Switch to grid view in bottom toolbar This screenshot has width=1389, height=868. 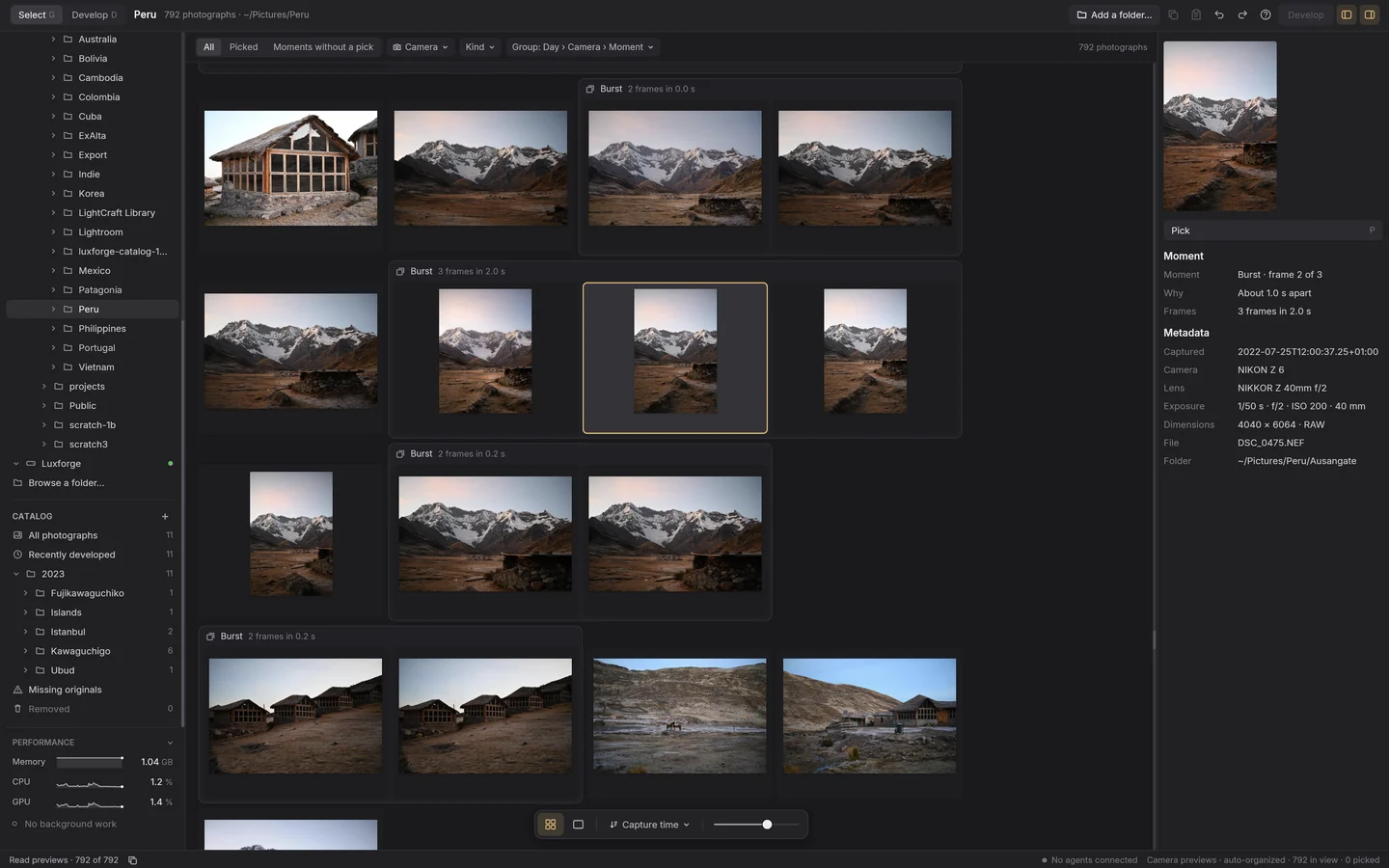[551, 825]
